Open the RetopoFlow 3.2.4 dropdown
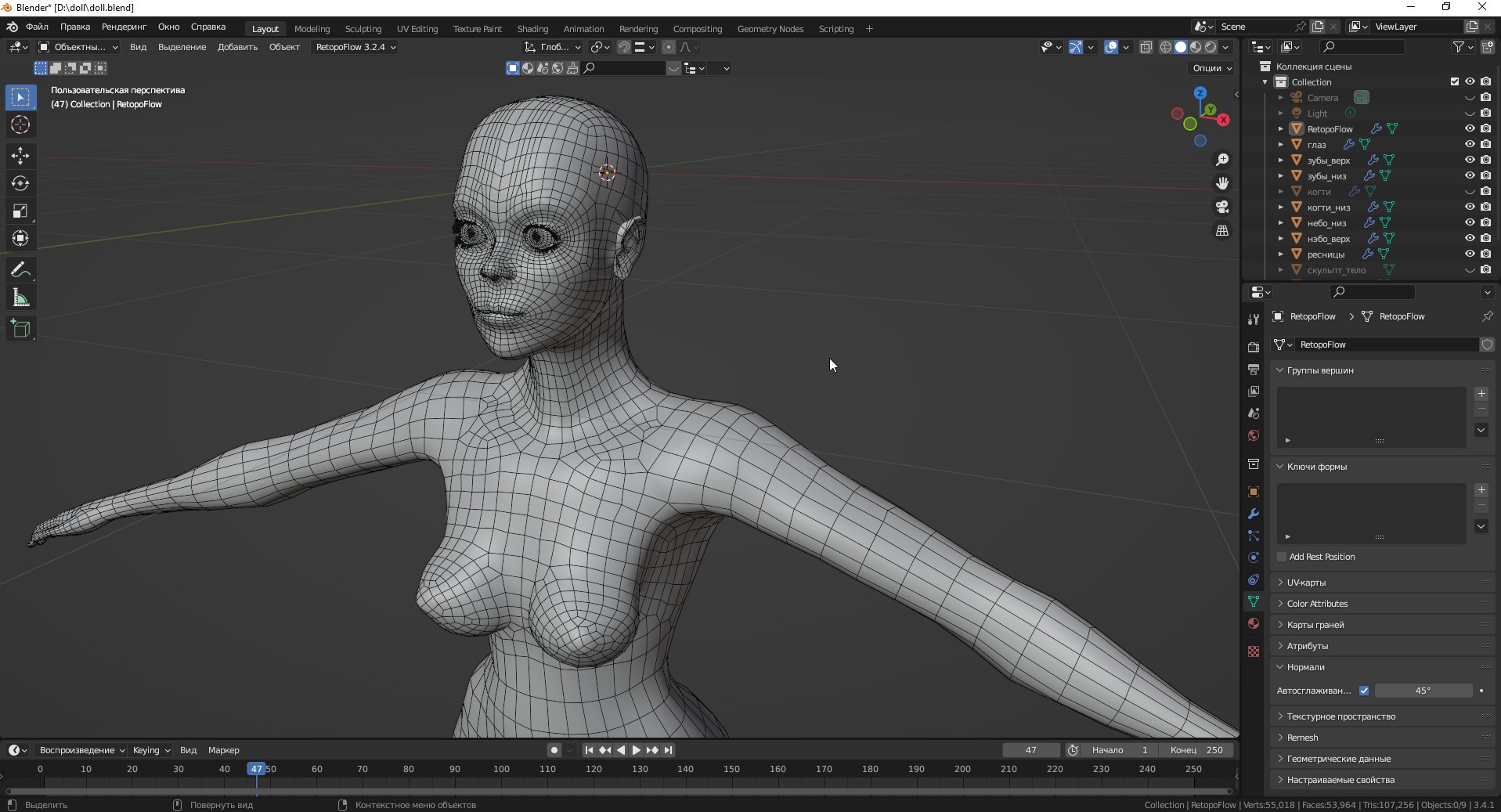Viewport: 1501px width, 812px height. pos(355,47)
